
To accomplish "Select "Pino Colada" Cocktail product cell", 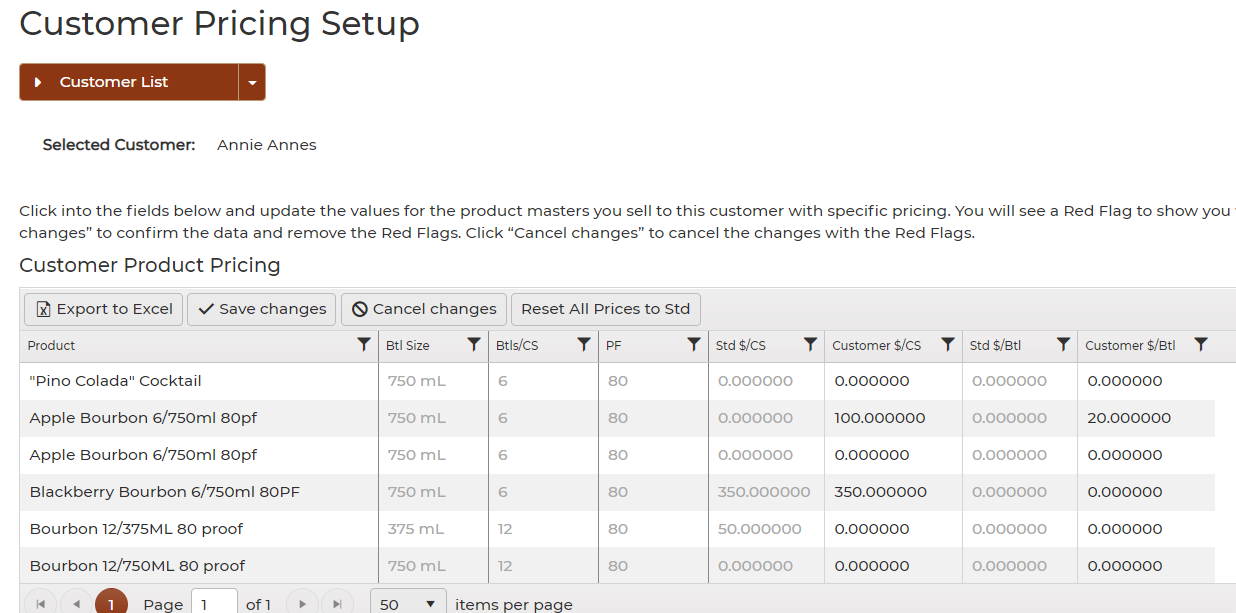I will click(199, 381).
